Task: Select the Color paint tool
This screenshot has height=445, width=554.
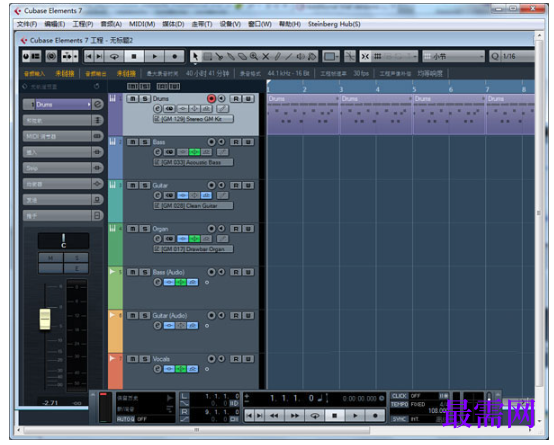Action: coord(312,57)
